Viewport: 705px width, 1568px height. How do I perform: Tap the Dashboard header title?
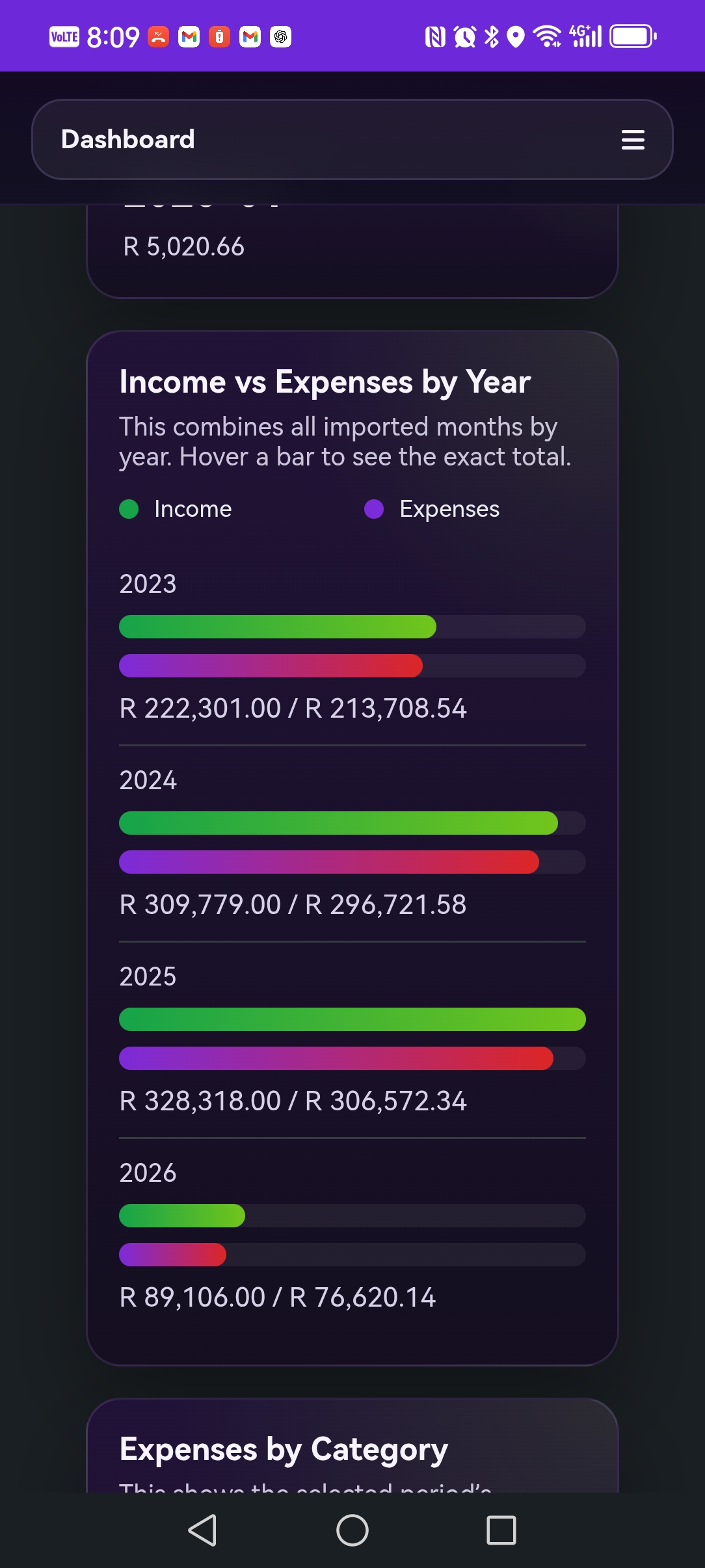[x=128, y=140]
